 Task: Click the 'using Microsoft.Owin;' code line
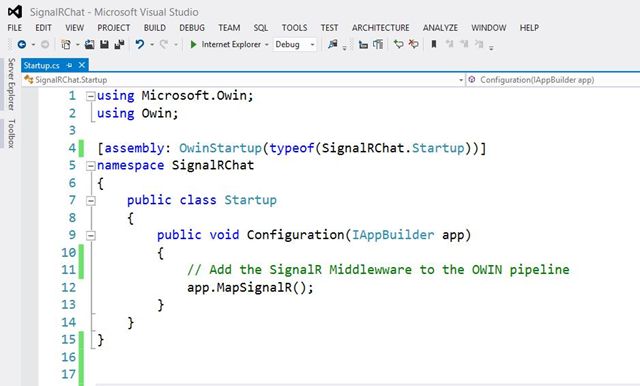click(x=175, y=95)
